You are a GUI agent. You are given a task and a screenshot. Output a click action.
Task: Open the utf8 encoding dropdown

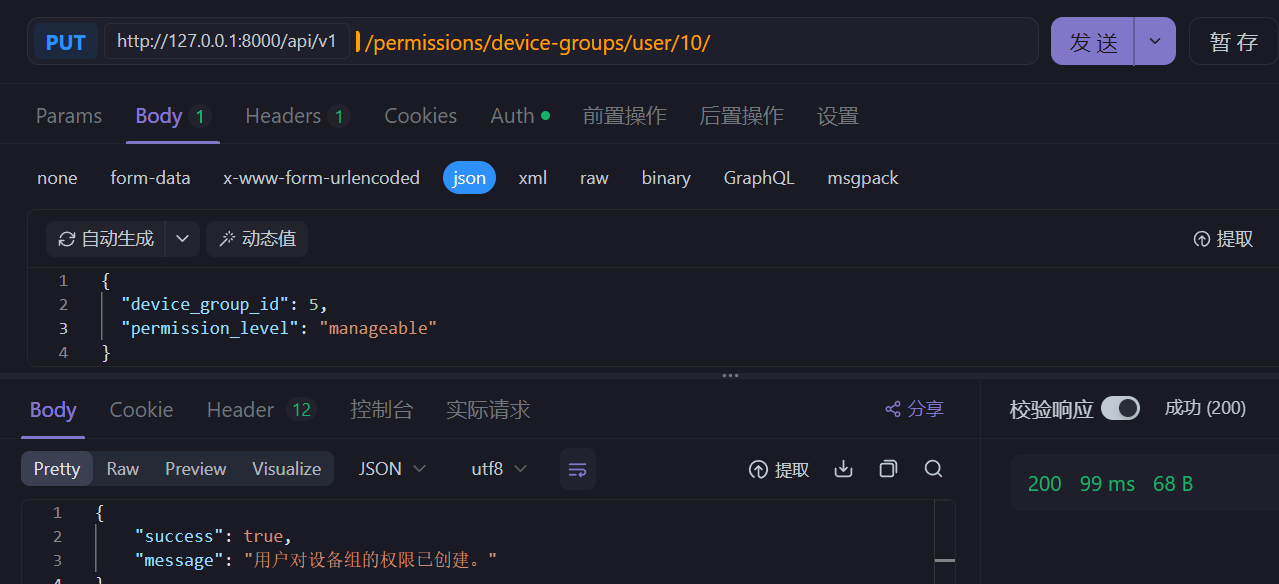coord(499,469)
